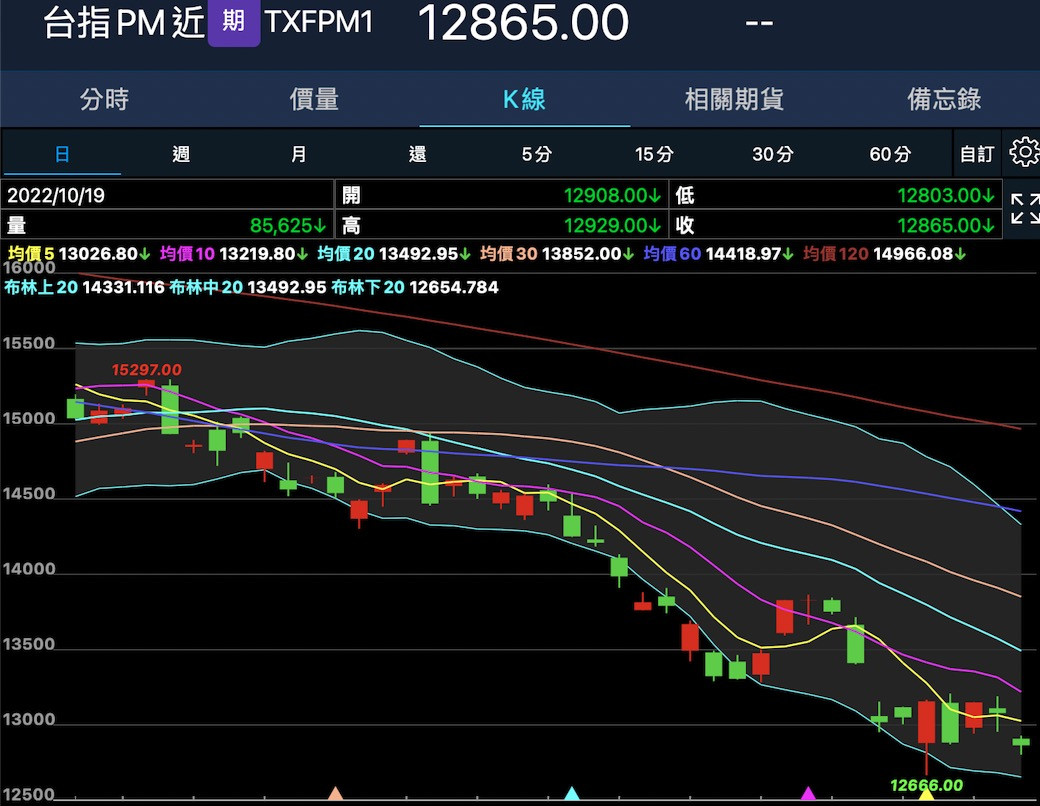The height and width of the screenshot is (806, 1040).
Task: Open the chart settings gear icon
Action: [1023, 153]
